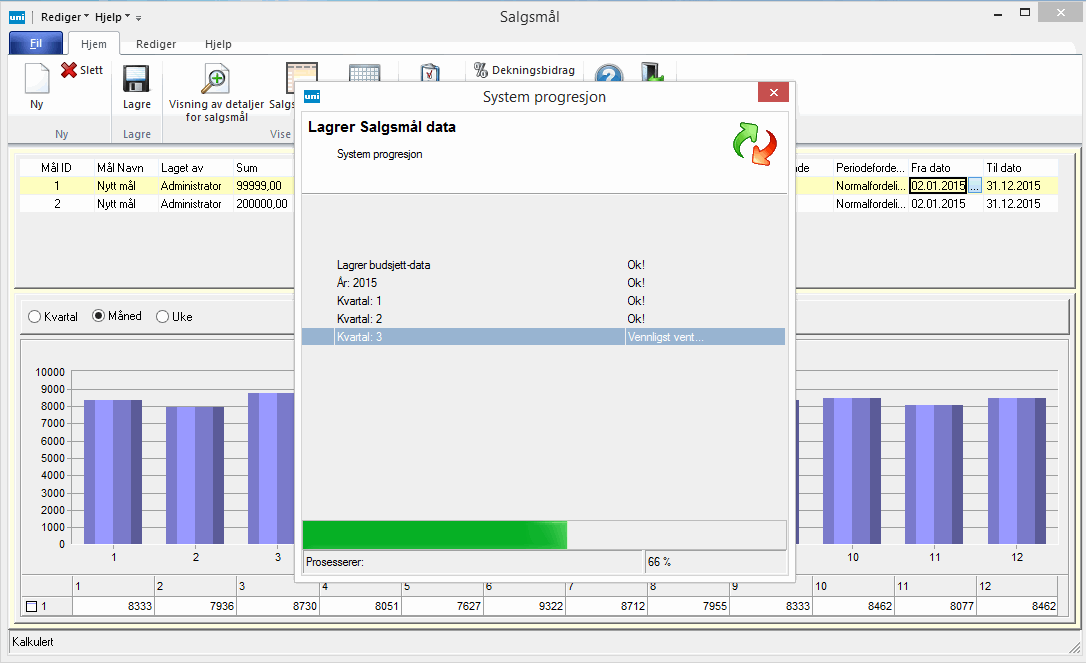Click the ellipsis button beside Fra dato

click(x=975, y=186)
